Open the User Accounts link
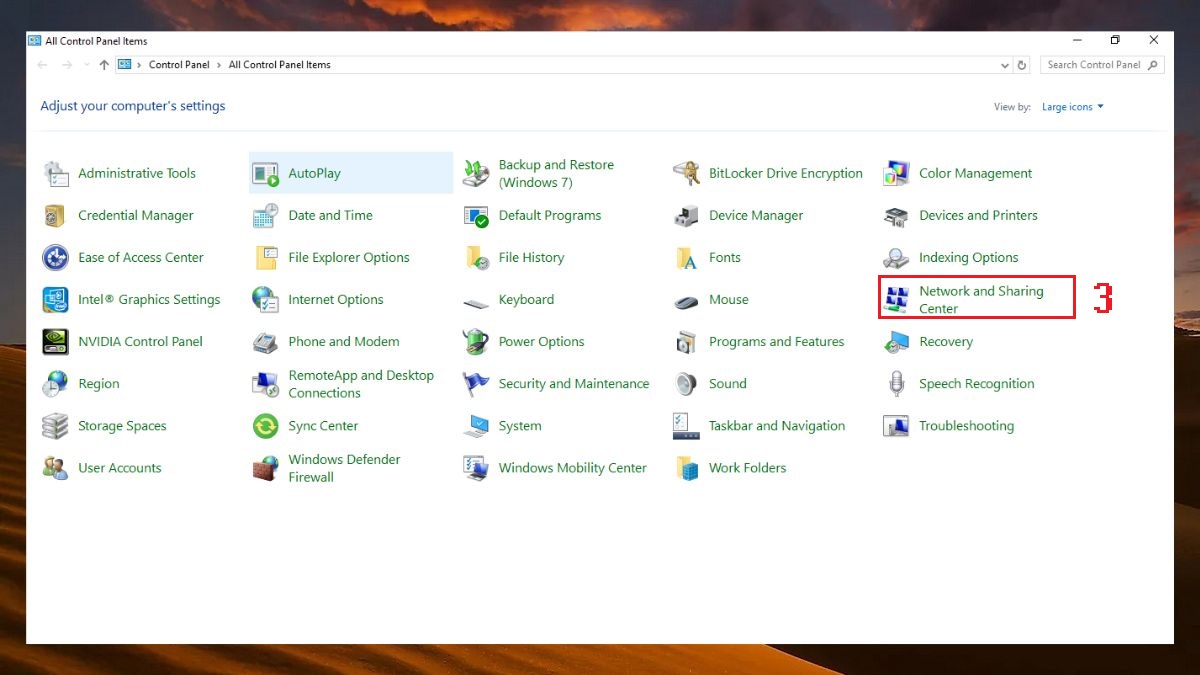 click(119, 467)
